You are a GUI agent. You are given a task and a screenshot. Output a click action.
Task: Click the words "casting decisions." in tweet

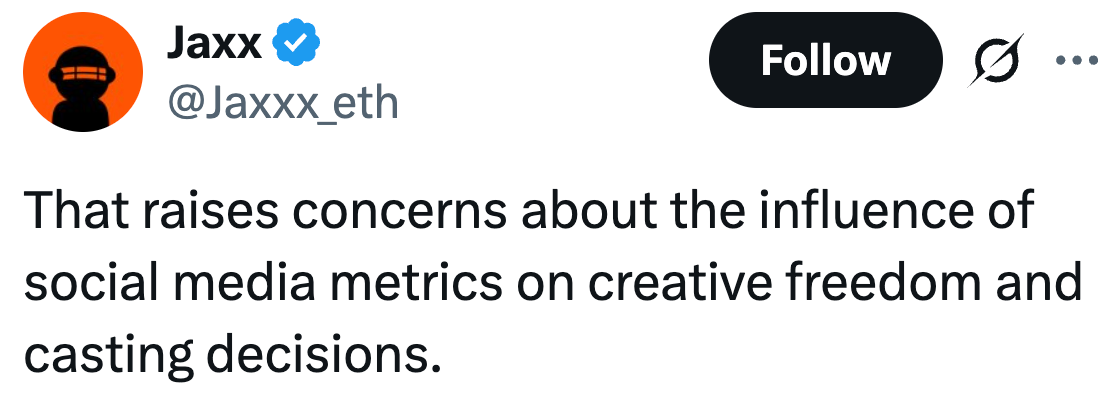232,355
